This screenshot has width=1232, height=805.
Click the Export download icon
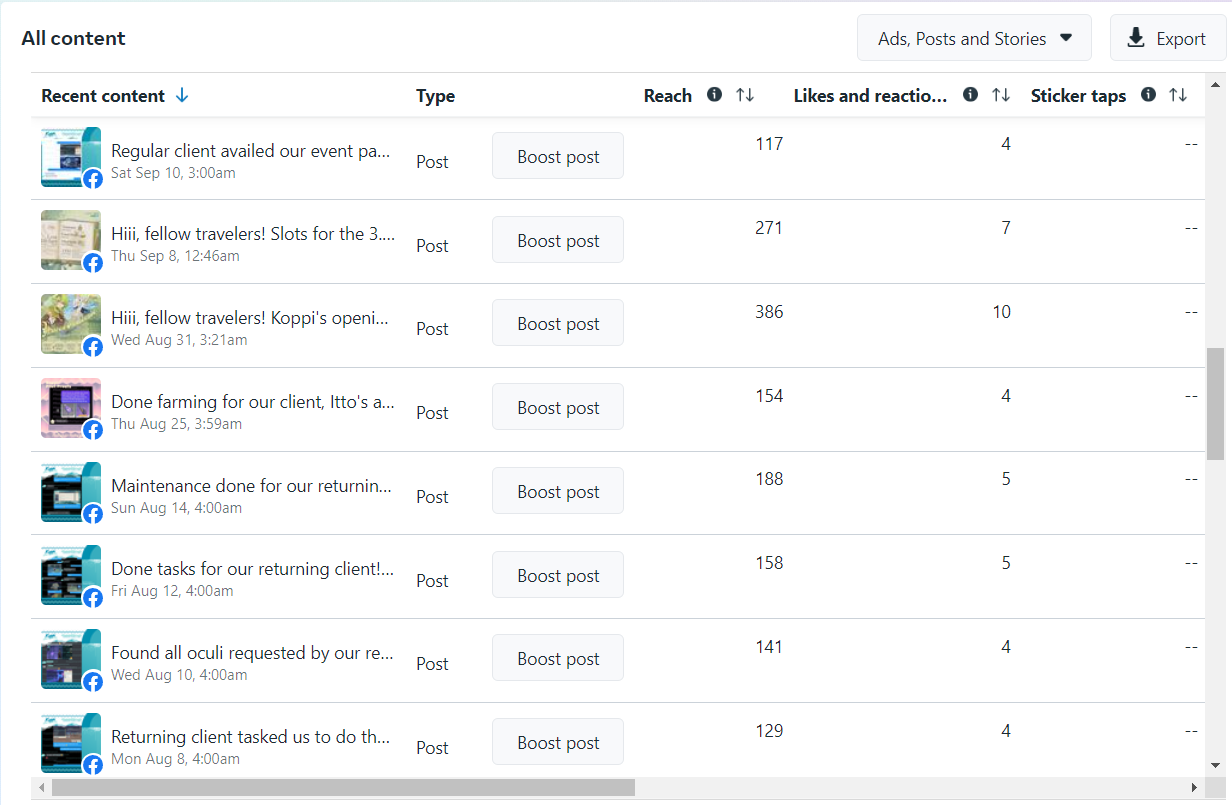1136,38
